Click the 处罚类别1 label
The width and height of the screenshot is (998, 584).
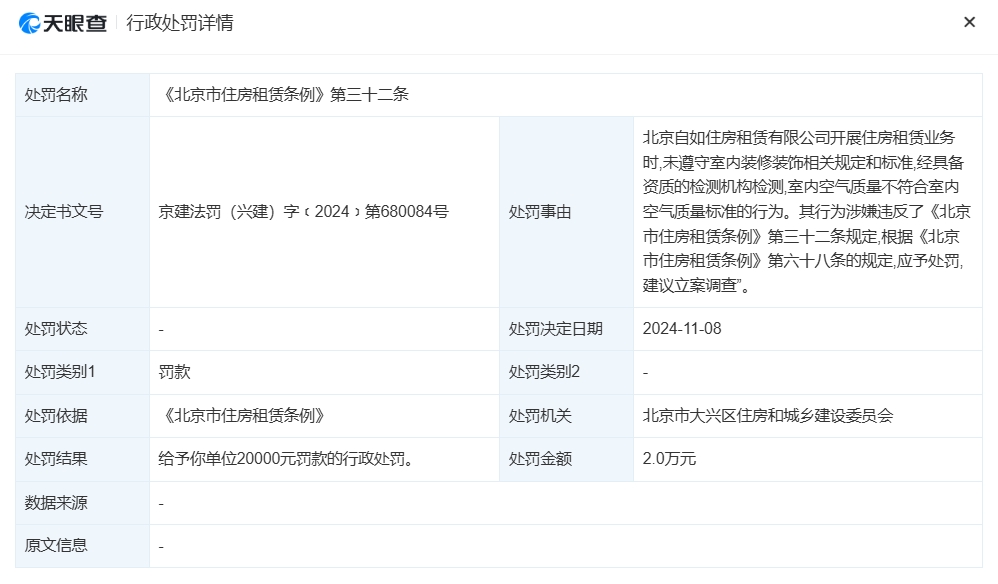pyautogui.click(x=60, y=372)
